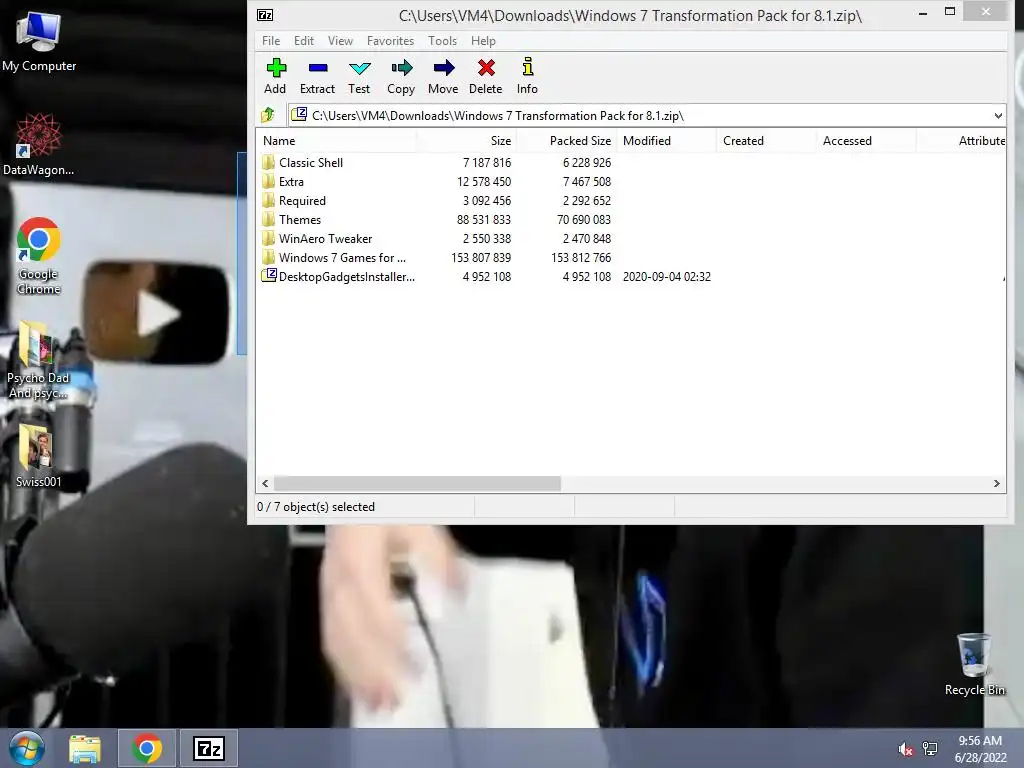Sort by Modified column header
This screenshot has width=1024, height=768.
[666, 140]
